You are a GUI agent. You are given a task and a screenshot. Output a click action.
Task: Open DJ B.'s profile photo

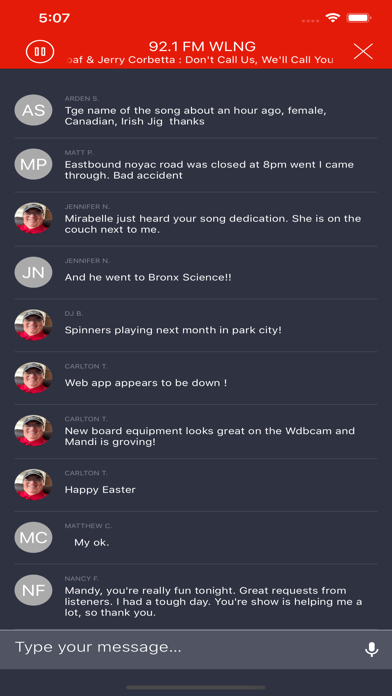point(33,325)
